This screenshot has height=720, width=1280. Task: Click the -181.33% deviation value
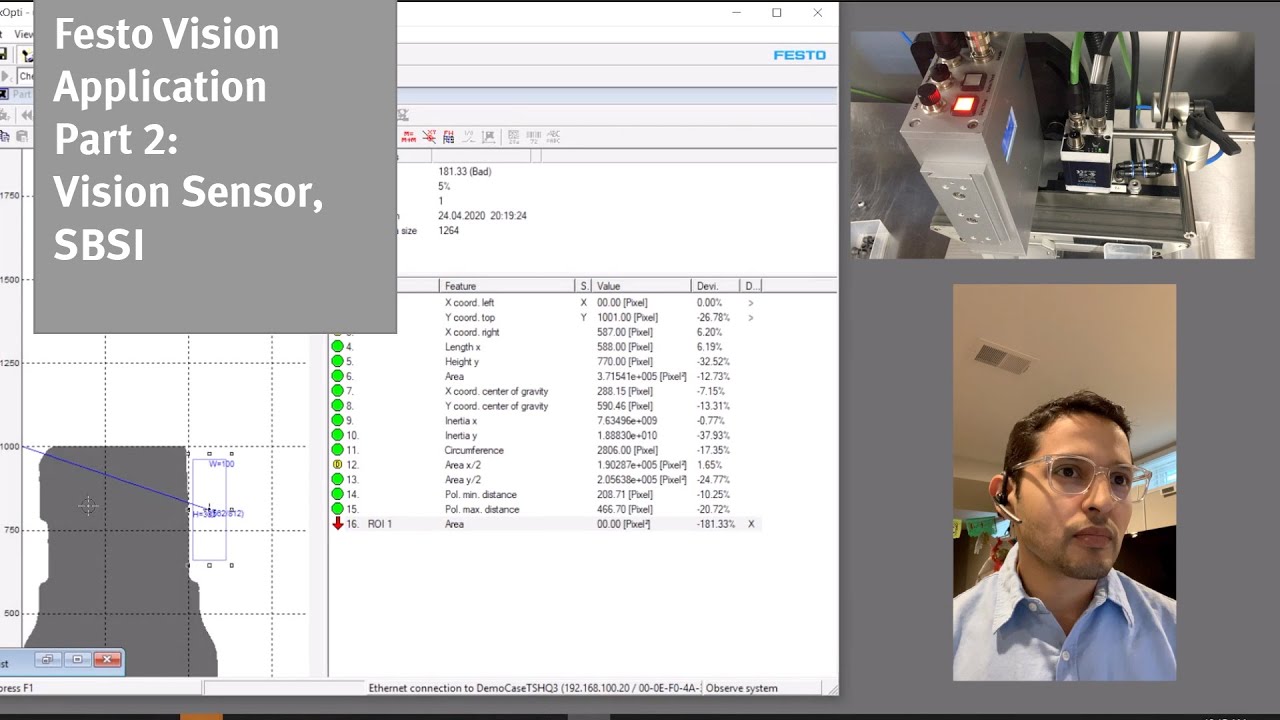click(716, 524)
